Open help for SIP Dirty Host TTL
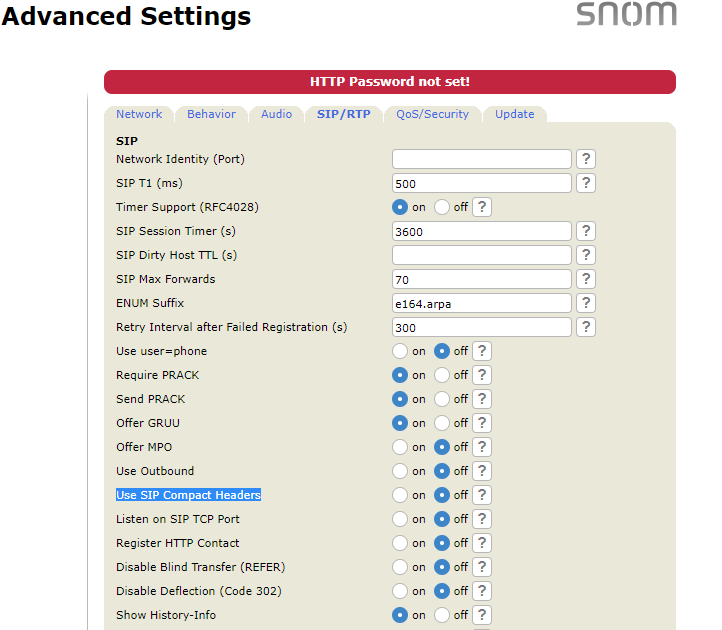Screen dimensions: 722x630 (586, 255)
